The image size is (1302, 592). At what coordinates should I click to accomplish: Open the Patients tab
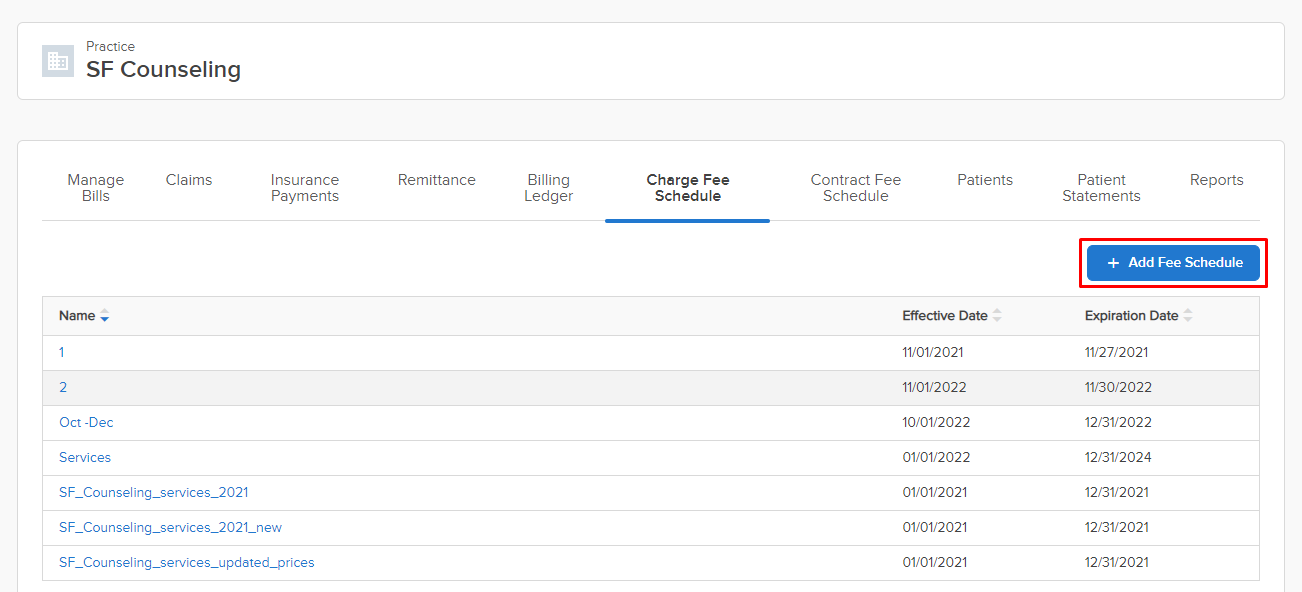click(x=985, y=180)
